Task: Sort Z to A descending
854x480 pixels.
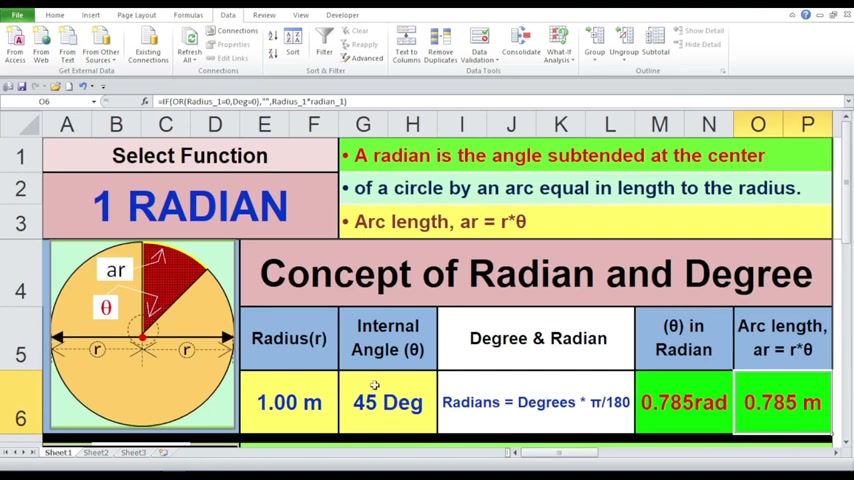Action: pyautogui.click(x=273, y=53)
